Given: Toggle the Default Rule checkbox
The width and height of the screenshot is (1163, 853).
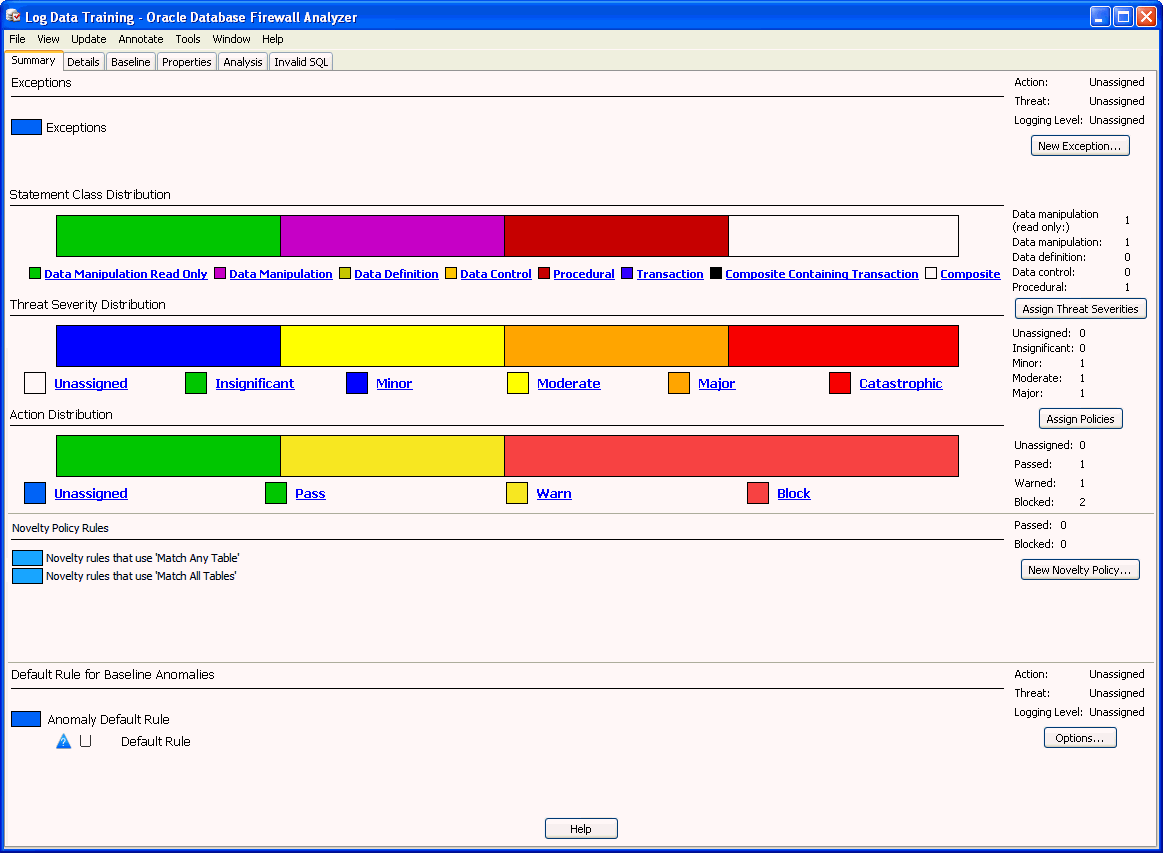Looking at the screenshot, I should click(x=85, y=740).
